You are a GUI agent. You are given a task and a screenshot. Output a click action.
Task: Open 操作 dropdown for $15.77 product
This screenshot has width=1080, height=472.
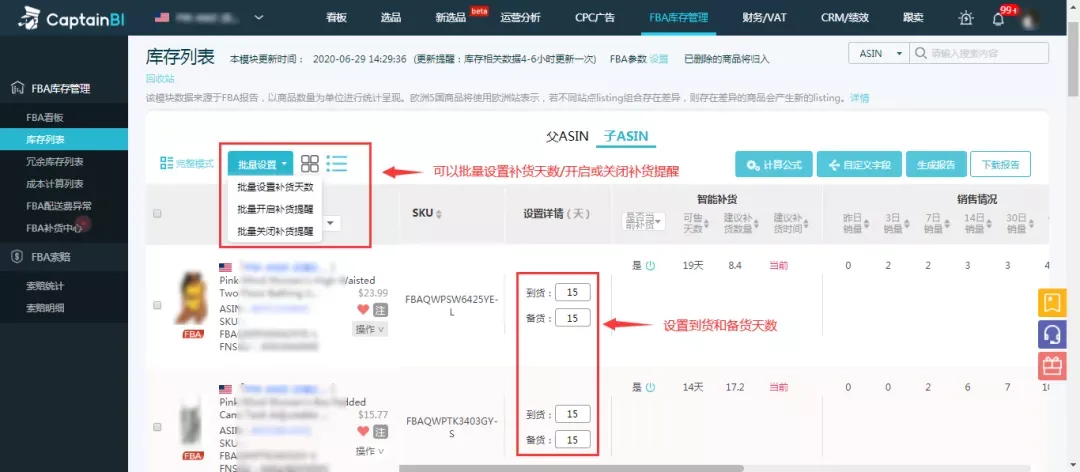coord(371,451)
